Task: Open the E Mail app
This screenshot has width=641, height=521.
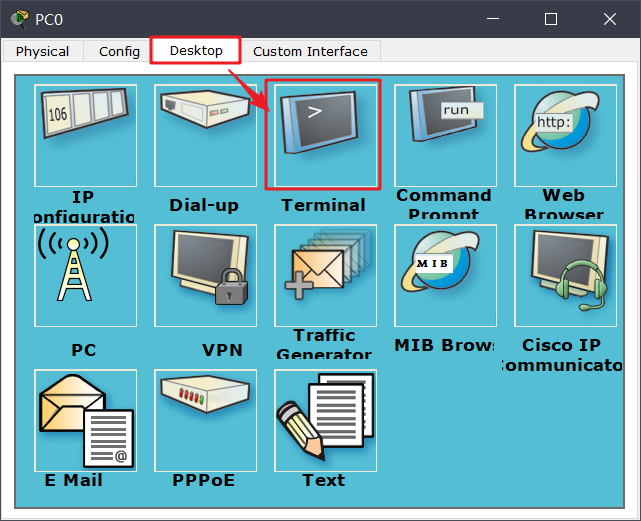Action: [85, 420]
